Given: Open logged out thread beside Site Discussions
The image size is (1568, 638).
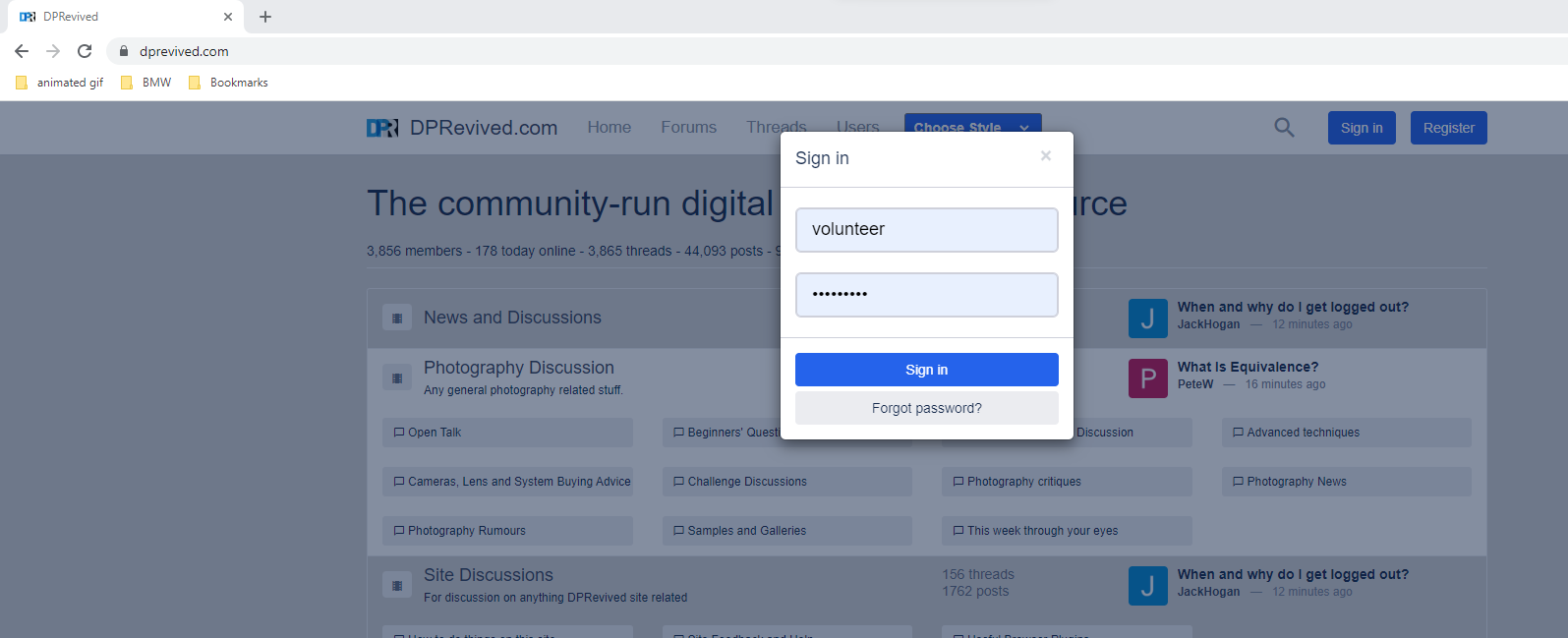Looking at the screenshot, I should point(1293,574).
